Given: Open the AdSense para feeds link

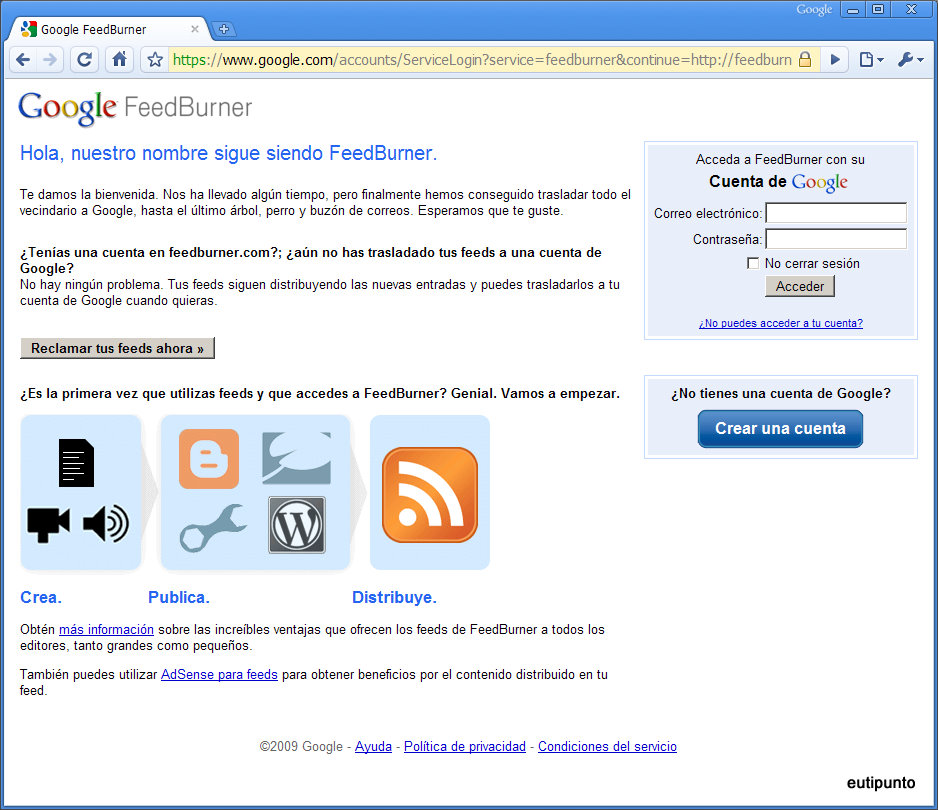Looking at the screenshot, I should pyautogui.click(x=219, y=674).
